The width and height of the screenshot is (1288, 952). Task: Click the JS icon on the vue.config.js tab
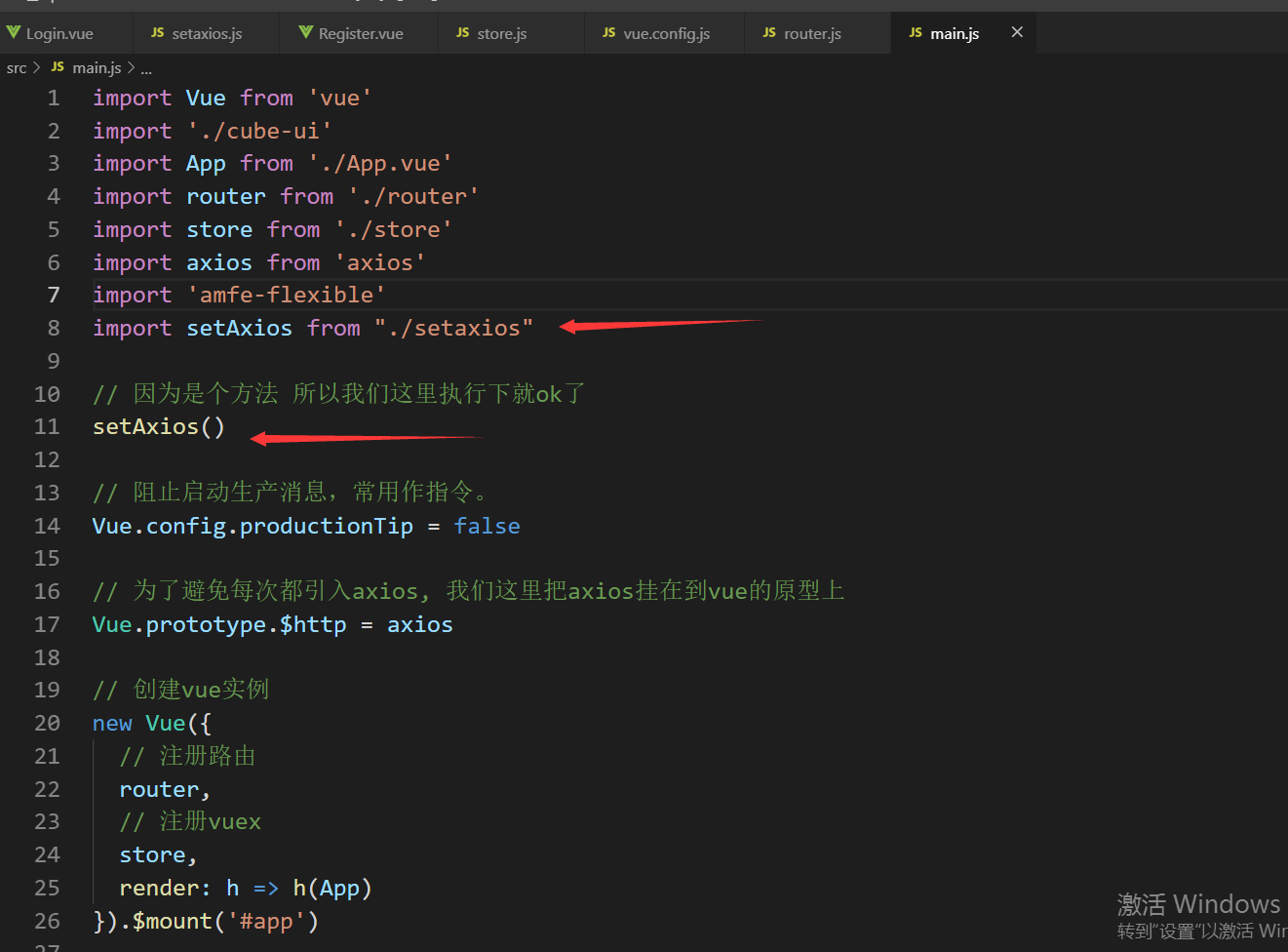pos(609,33)
